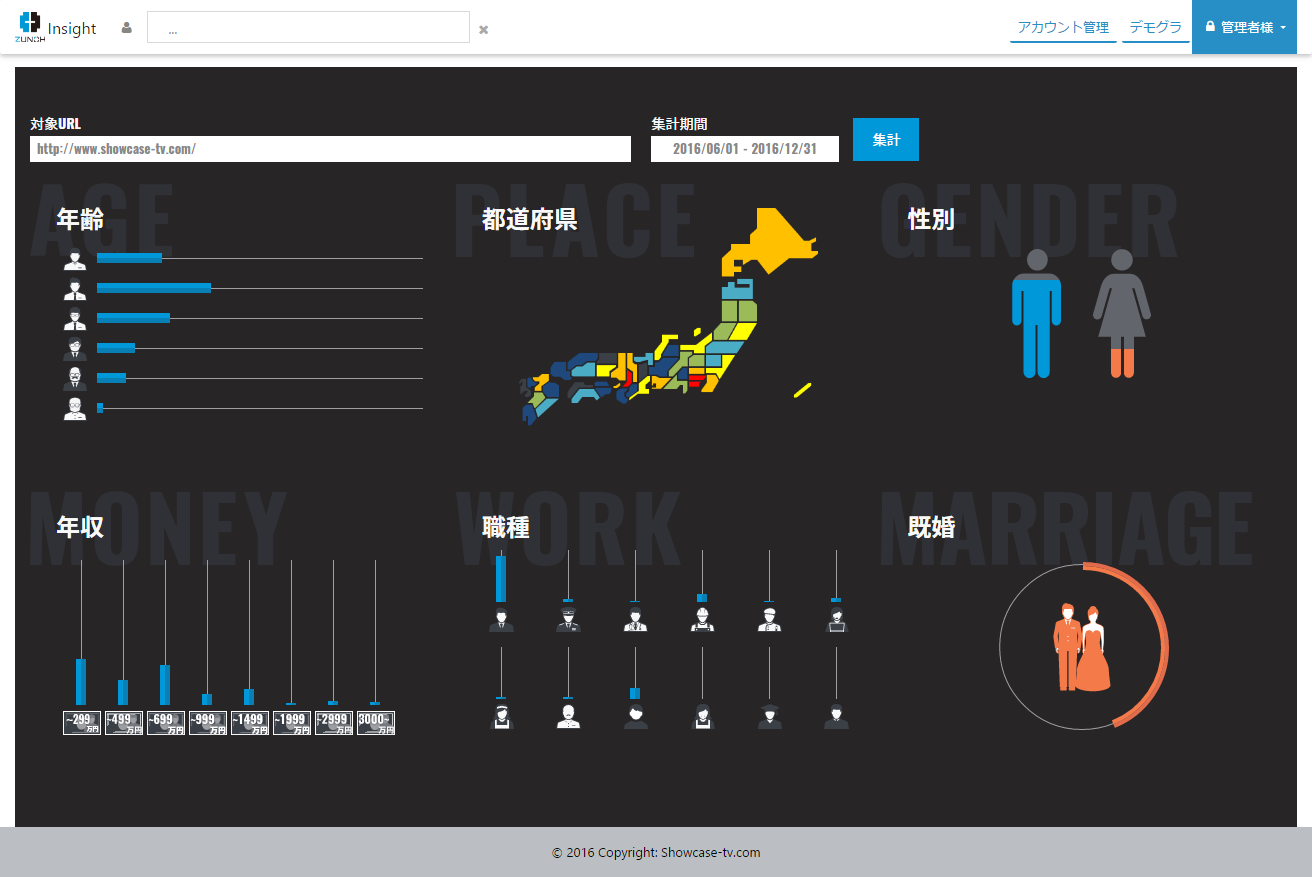
Task: Select the ~1499万円 income label
Action: (x=250, y=723)
